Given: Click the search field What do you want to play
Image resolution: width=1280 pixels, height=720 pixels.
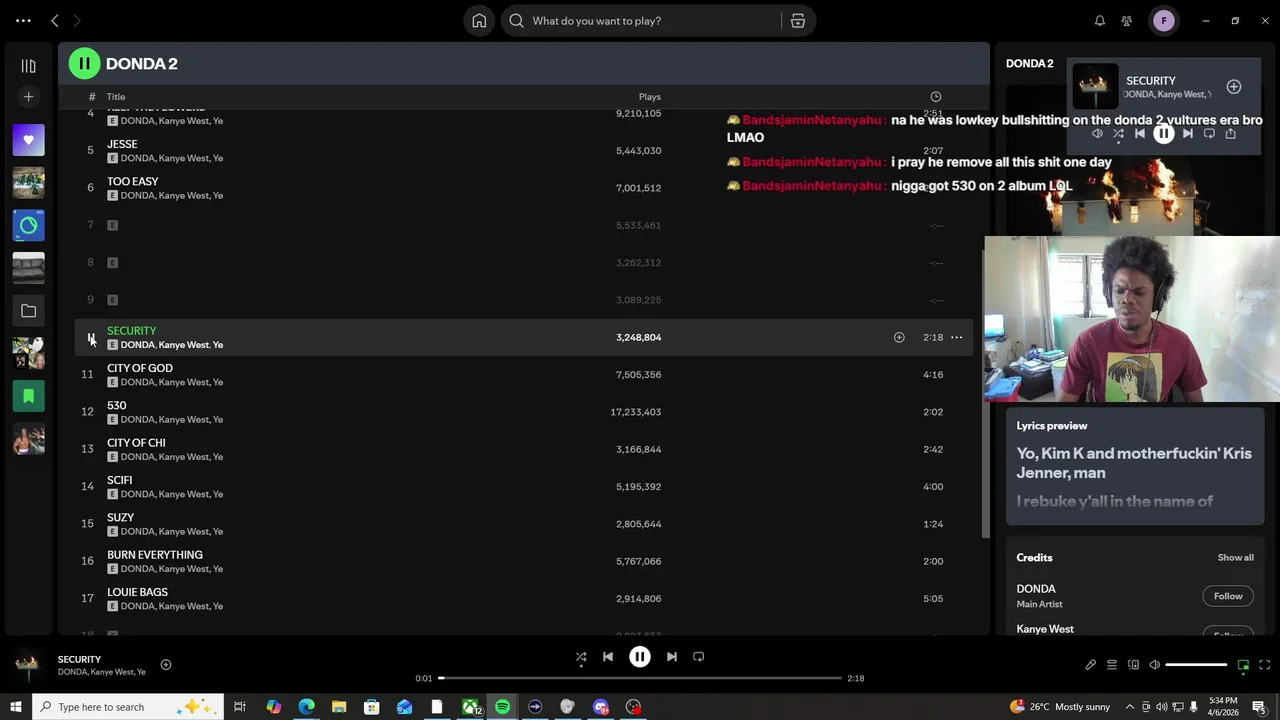Looking at the screenshot, I should pos(642,21).
